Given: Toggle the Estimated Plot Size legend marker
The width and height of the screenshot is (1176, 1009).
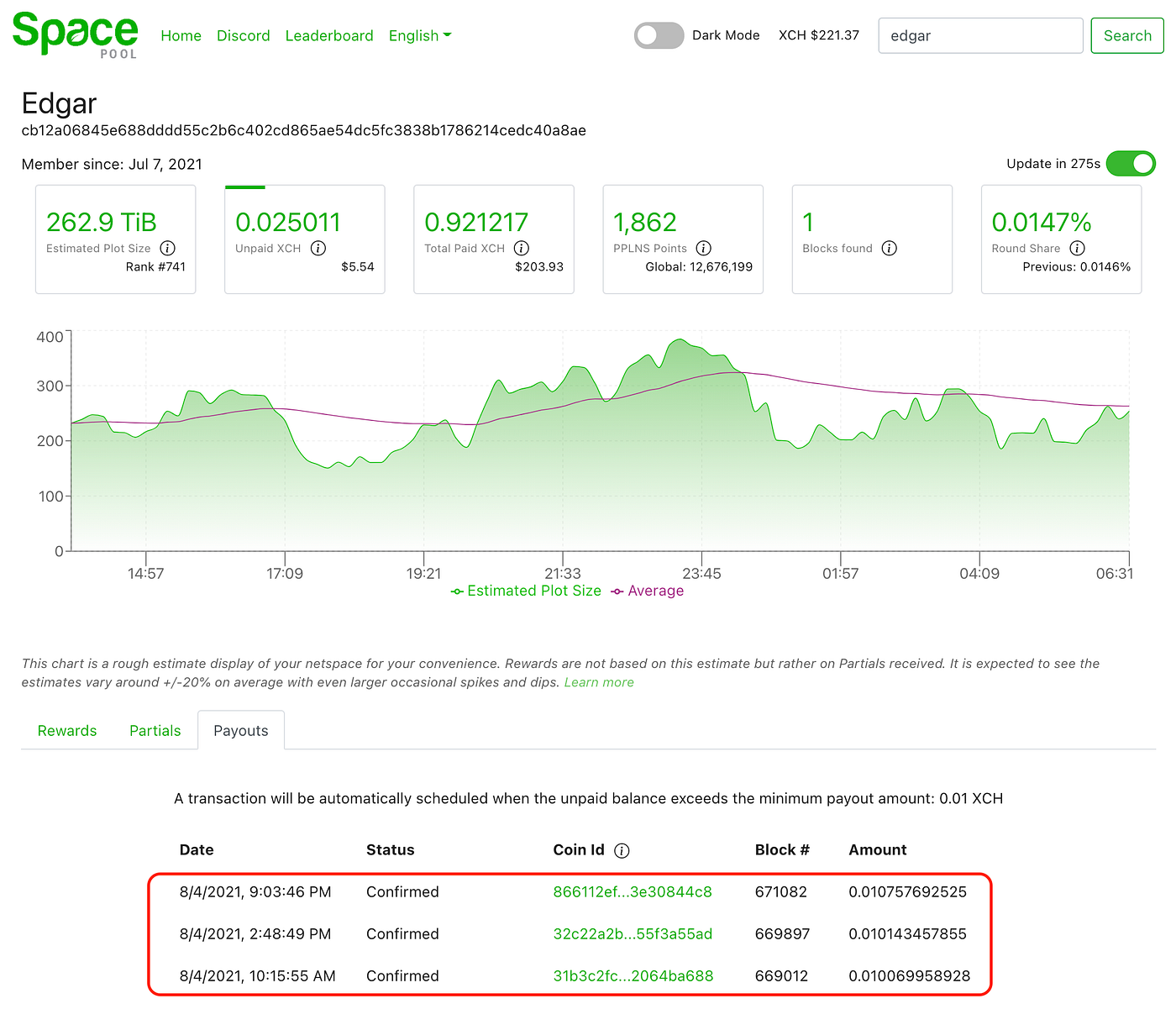Looking at the screenshot, I should point(457,591).
